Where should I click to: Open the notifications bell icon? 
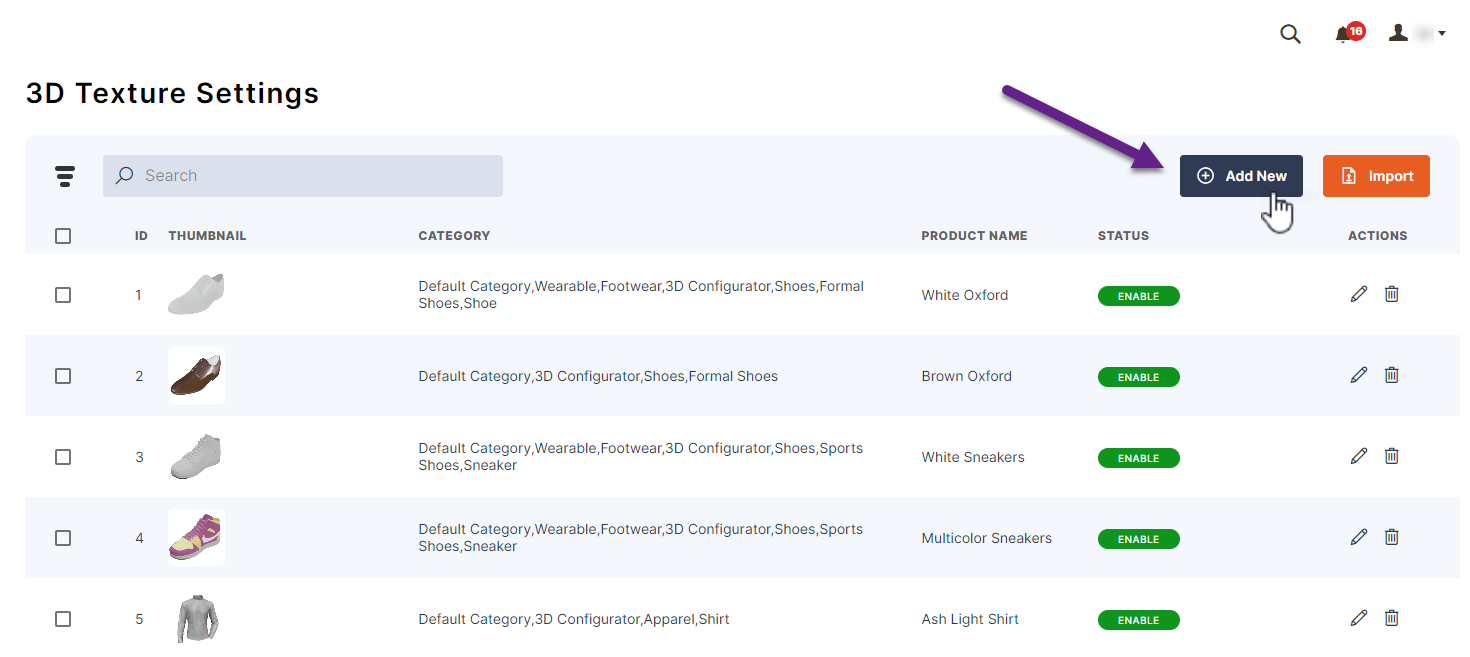point(1344,34)
